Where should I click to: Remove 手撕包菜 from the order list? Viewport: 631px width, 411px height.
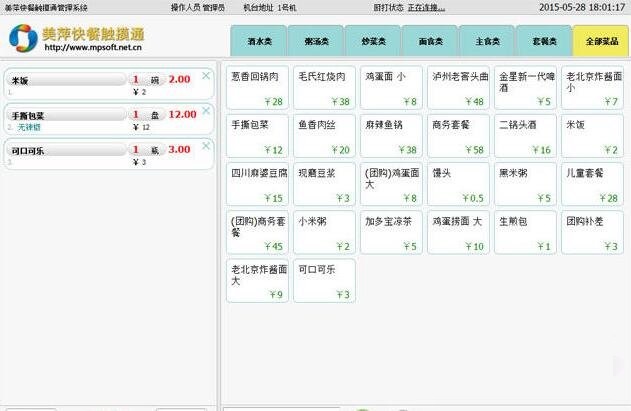coord(206,111)
